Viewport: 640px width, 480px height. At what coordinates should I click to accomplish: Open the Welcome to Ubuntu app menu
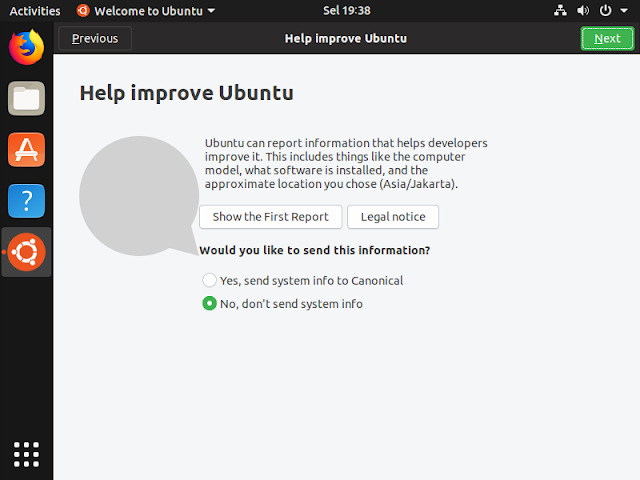(x=146, y=11)
